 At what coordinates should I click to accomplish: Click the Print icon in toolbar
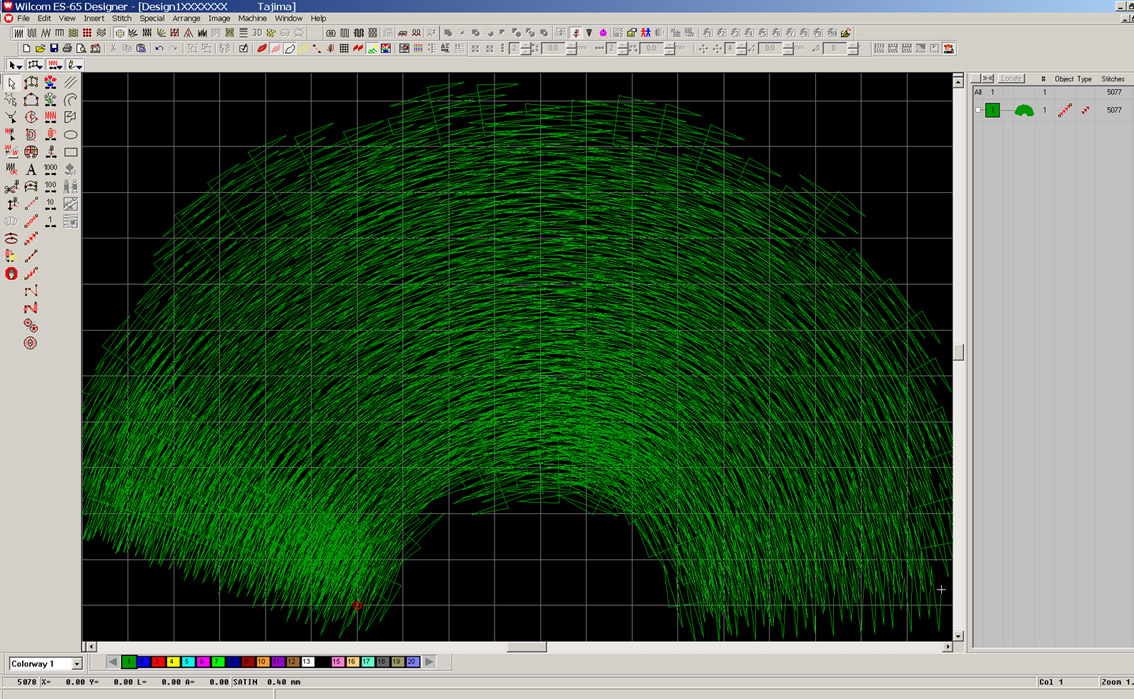tap(68, 48)
